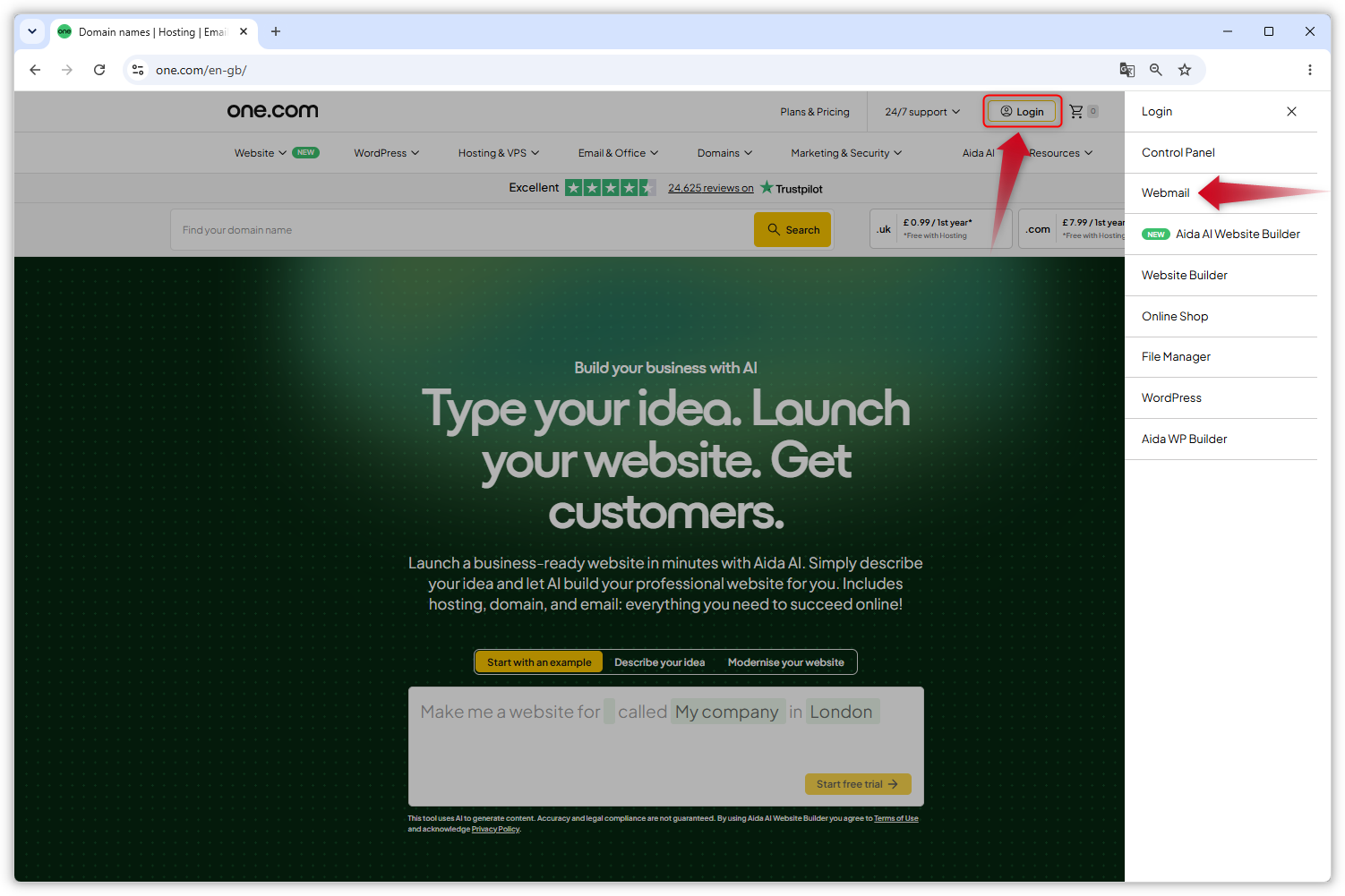Open the 24,625 reviews link
This screenshot has width=1345, height=896.
tap(711, 188)
